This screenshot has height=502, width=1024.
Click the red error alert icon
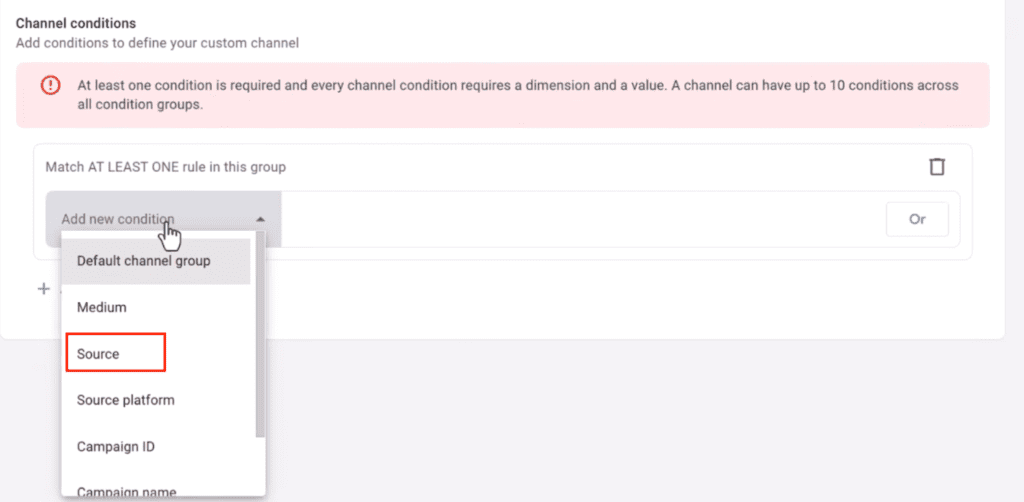click(x=50, y=86)
